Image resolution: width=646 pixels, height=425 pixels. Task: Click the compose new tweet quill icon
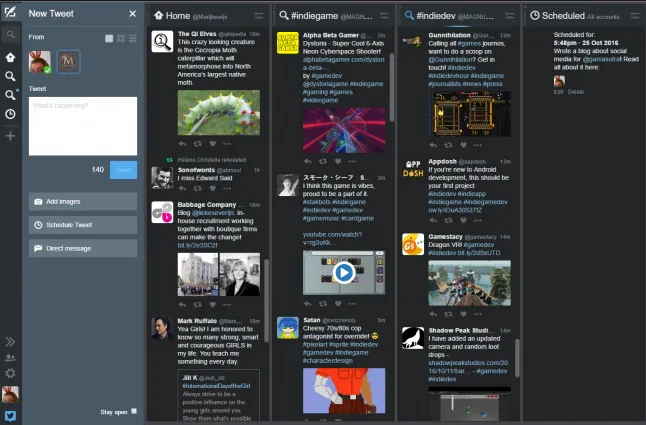pos(10,12)
